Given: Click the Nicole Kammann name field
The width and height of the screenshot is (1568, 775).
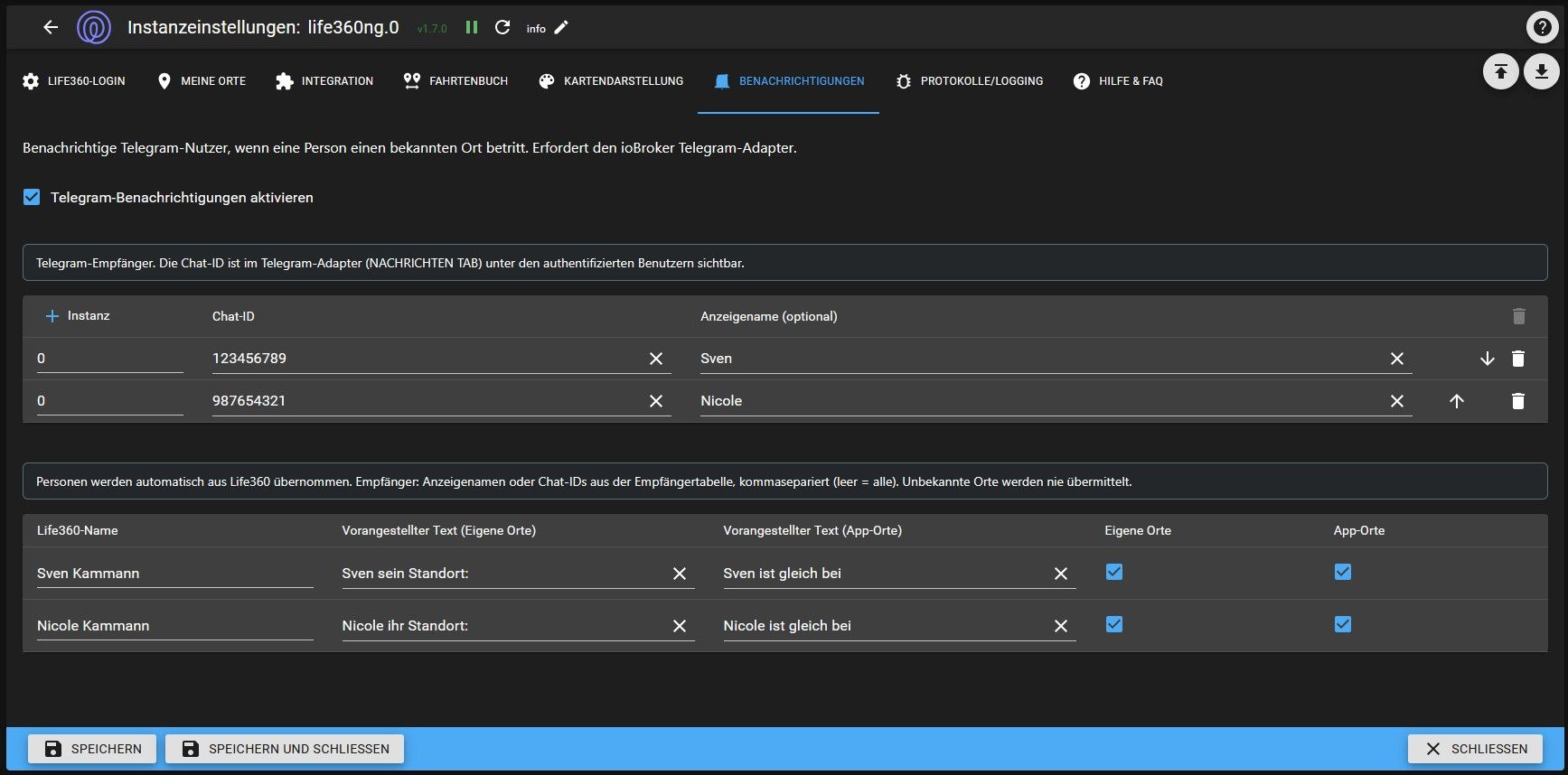Looking at the screenshot, I should 175,626.
